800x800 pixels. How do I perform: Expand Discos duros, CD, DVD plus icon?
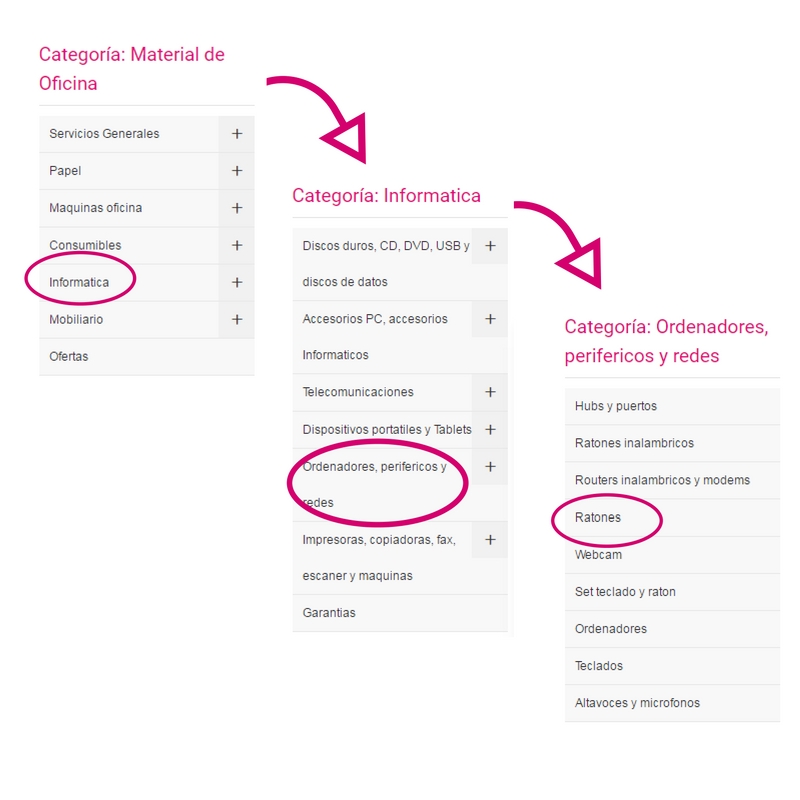490,246
